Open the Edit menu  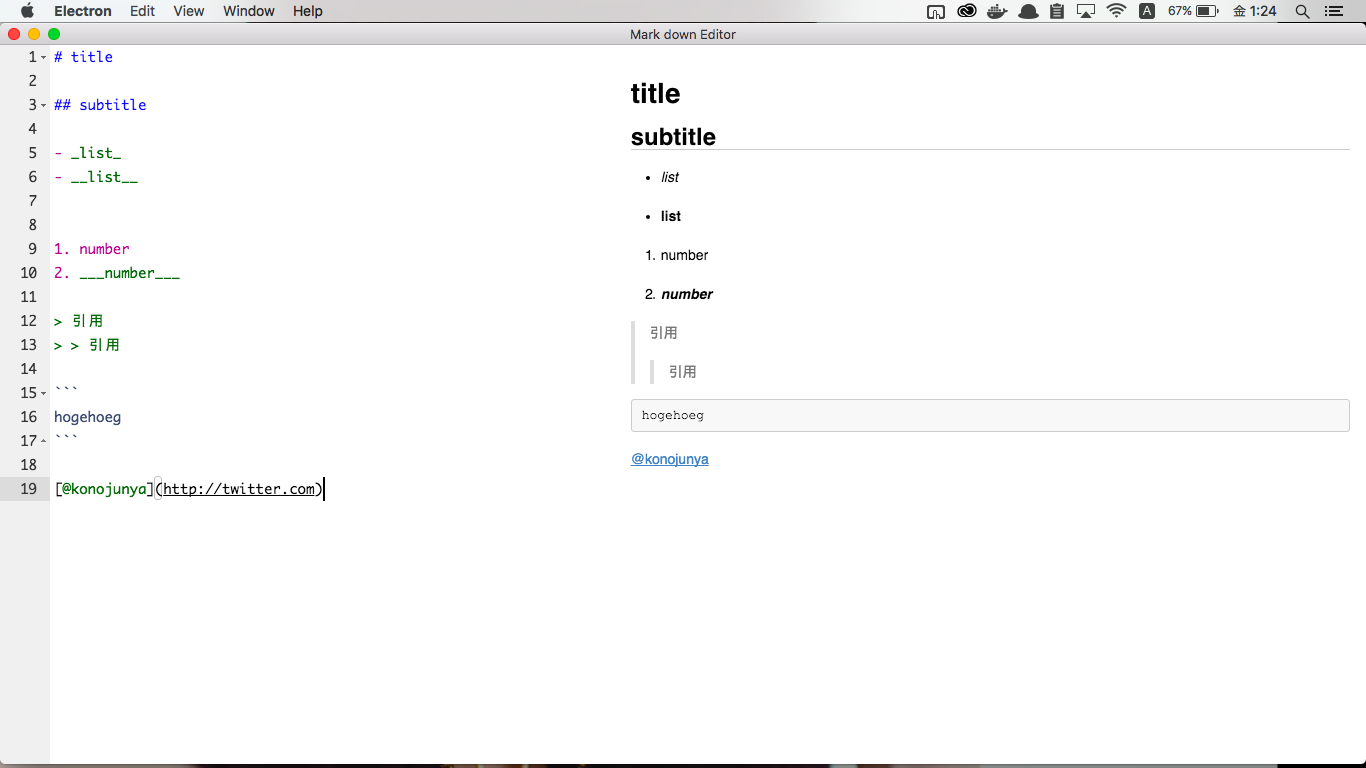point(142,11)
